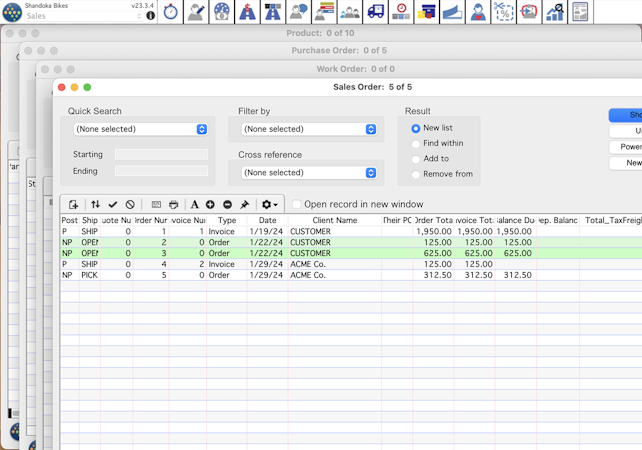Click the stopwatch icon in top toolbar
Screen dimensions: 642x450
pos(170,12)
